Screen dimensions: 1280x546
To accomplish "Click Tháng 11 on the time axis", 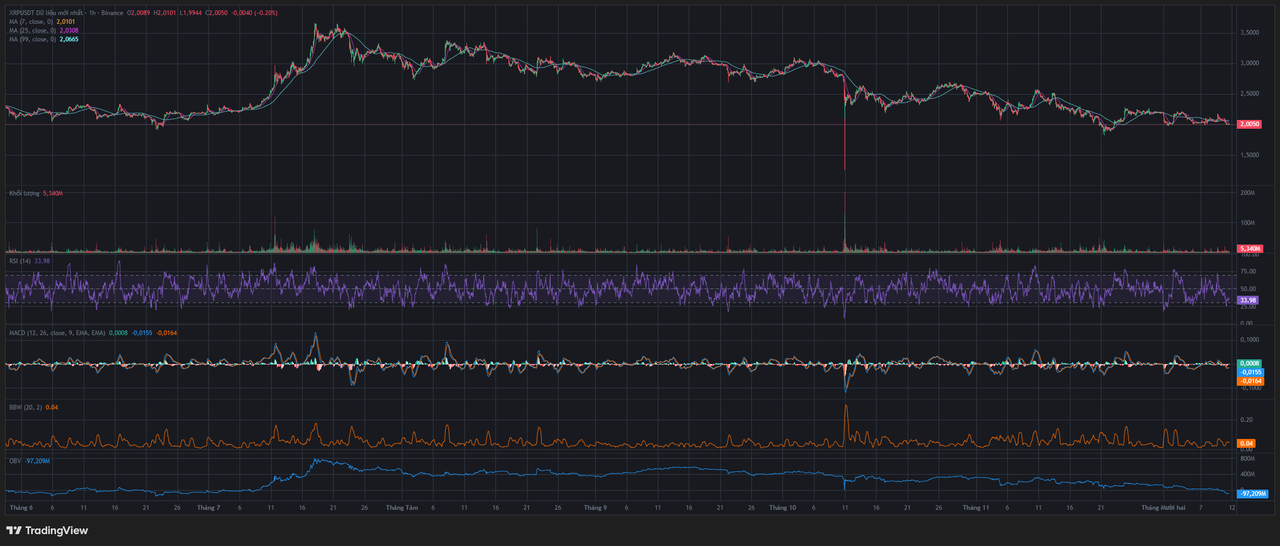I will pyautogui.click(x=975, y=508).
